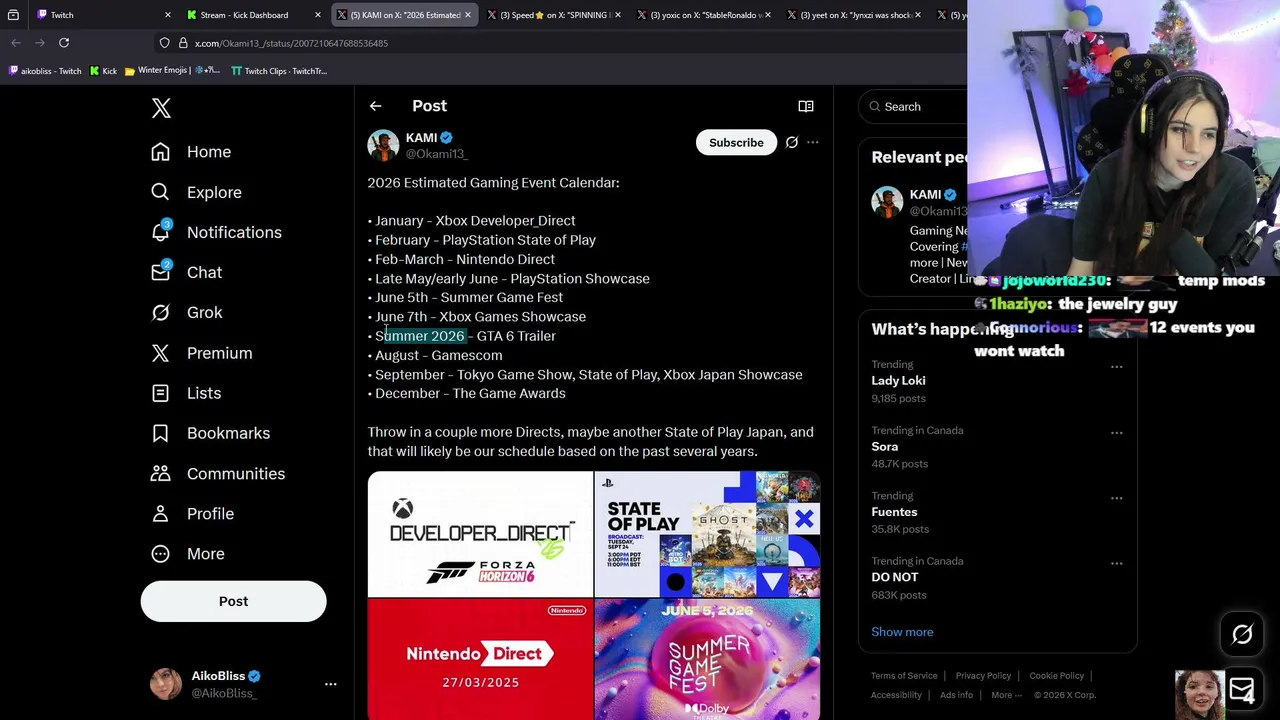Open the Kick bookmark
The image size is (1280, 720).
(103, 71)
